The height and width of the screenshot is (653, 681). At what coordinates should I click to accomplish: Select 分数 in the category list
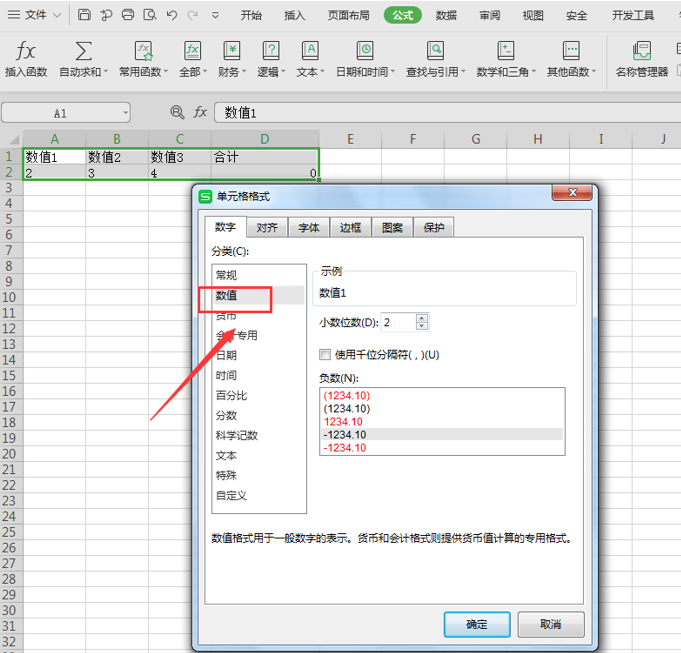pyautogui.click(x=258, y=415)
